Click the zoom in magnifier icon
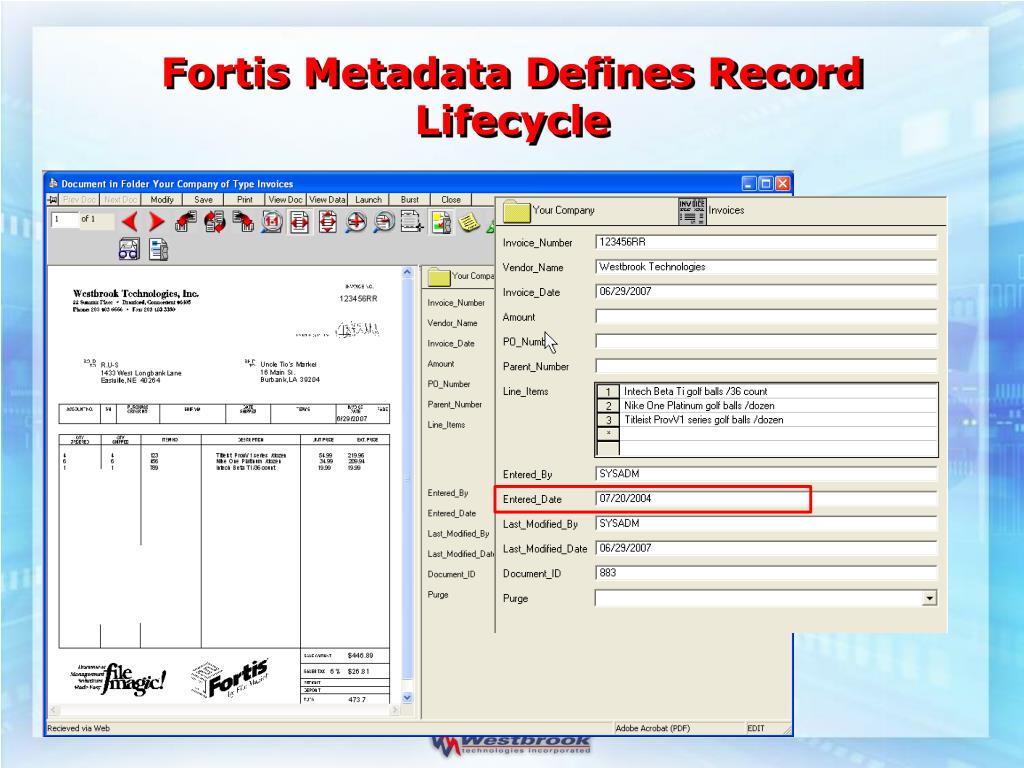This screenshot has height=768, width=1024. click(x=356, y=222)
